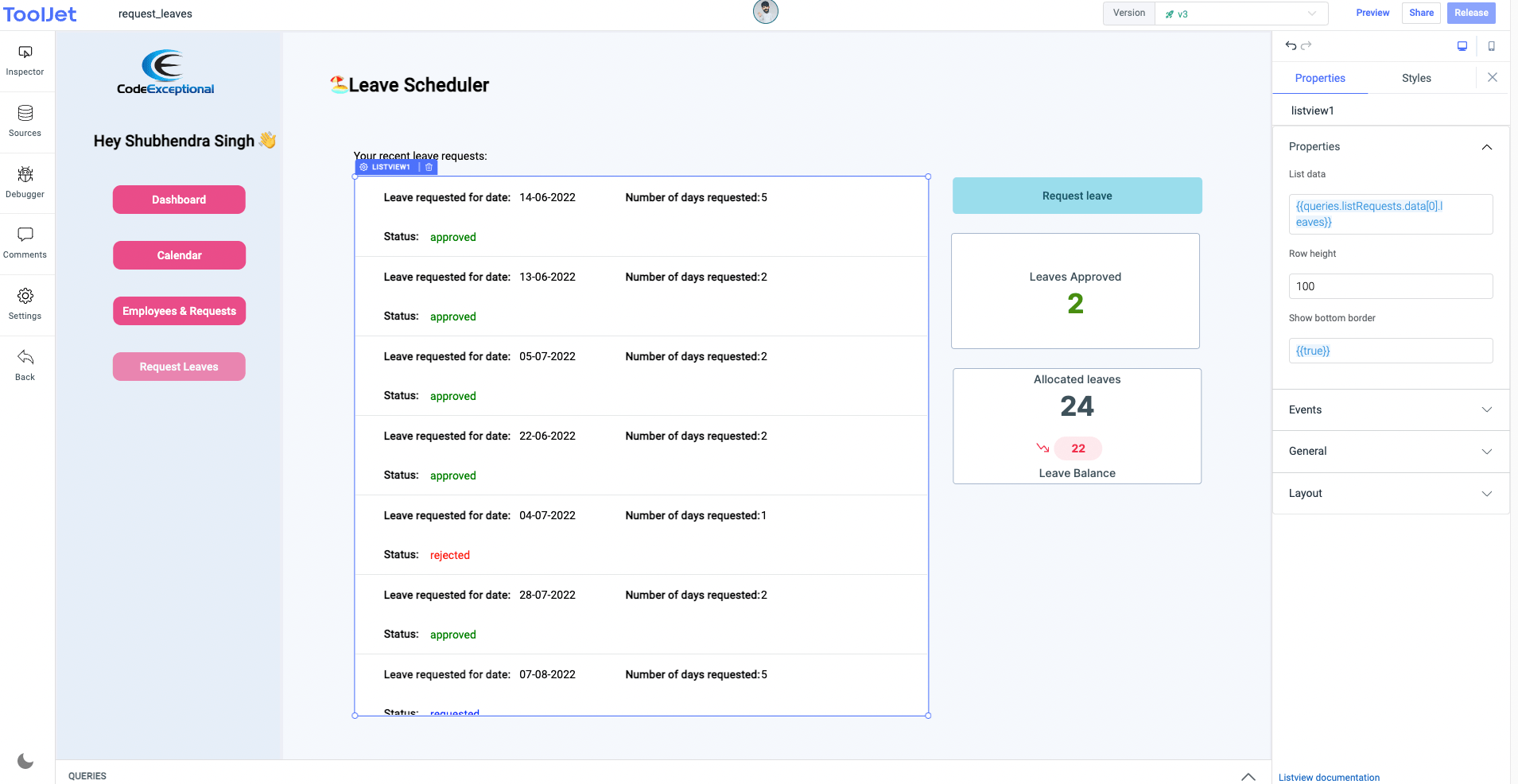Screen dimensions: 1518x784
Task: Delete listview1 using the trash icon
Action: pyautogui.click(x=429, y=167)
